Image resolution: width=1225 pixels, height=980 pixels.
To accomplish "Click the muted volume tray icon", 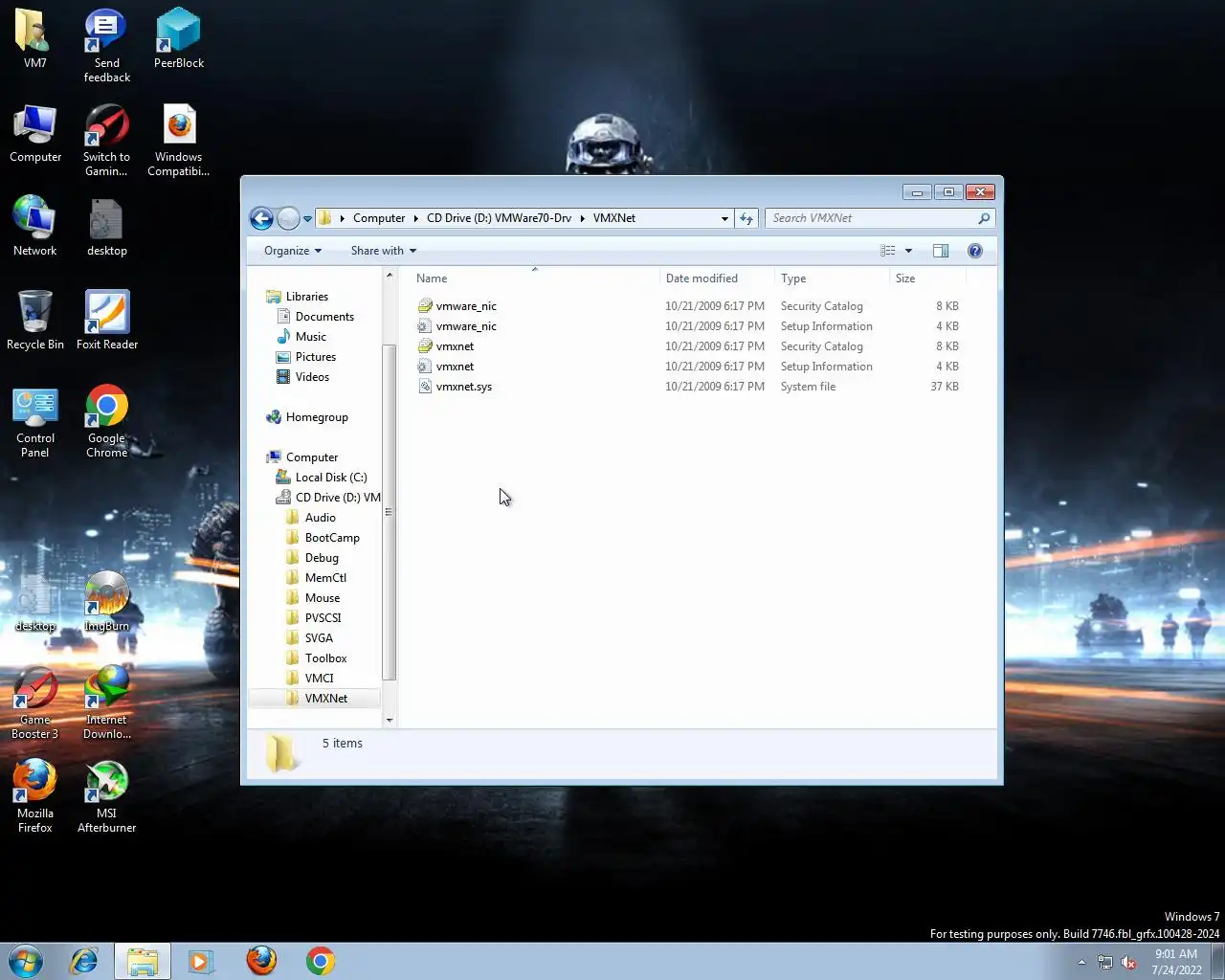I will point(1129,962).
